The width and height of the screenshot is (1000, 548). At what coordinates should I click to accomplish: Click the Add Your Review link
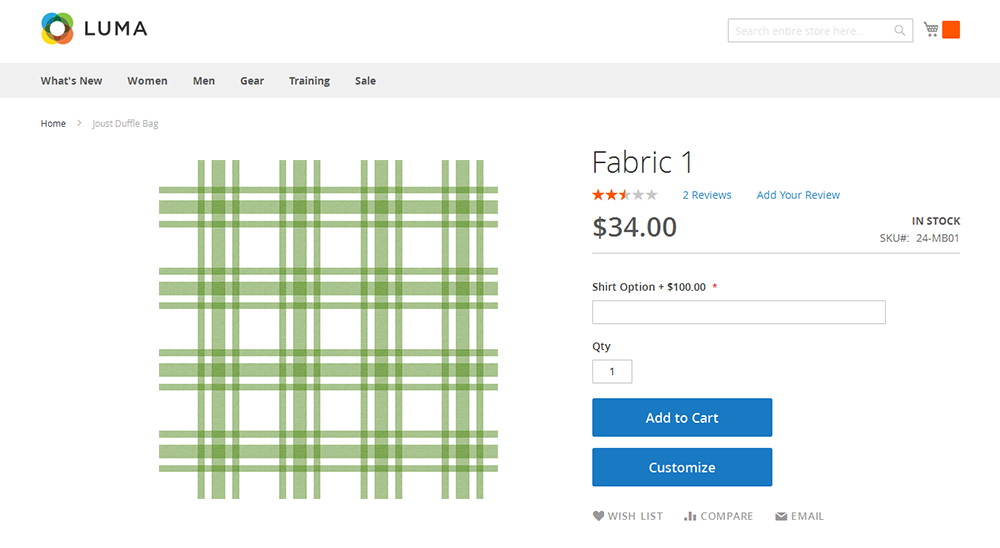click(x=798, y=195)
